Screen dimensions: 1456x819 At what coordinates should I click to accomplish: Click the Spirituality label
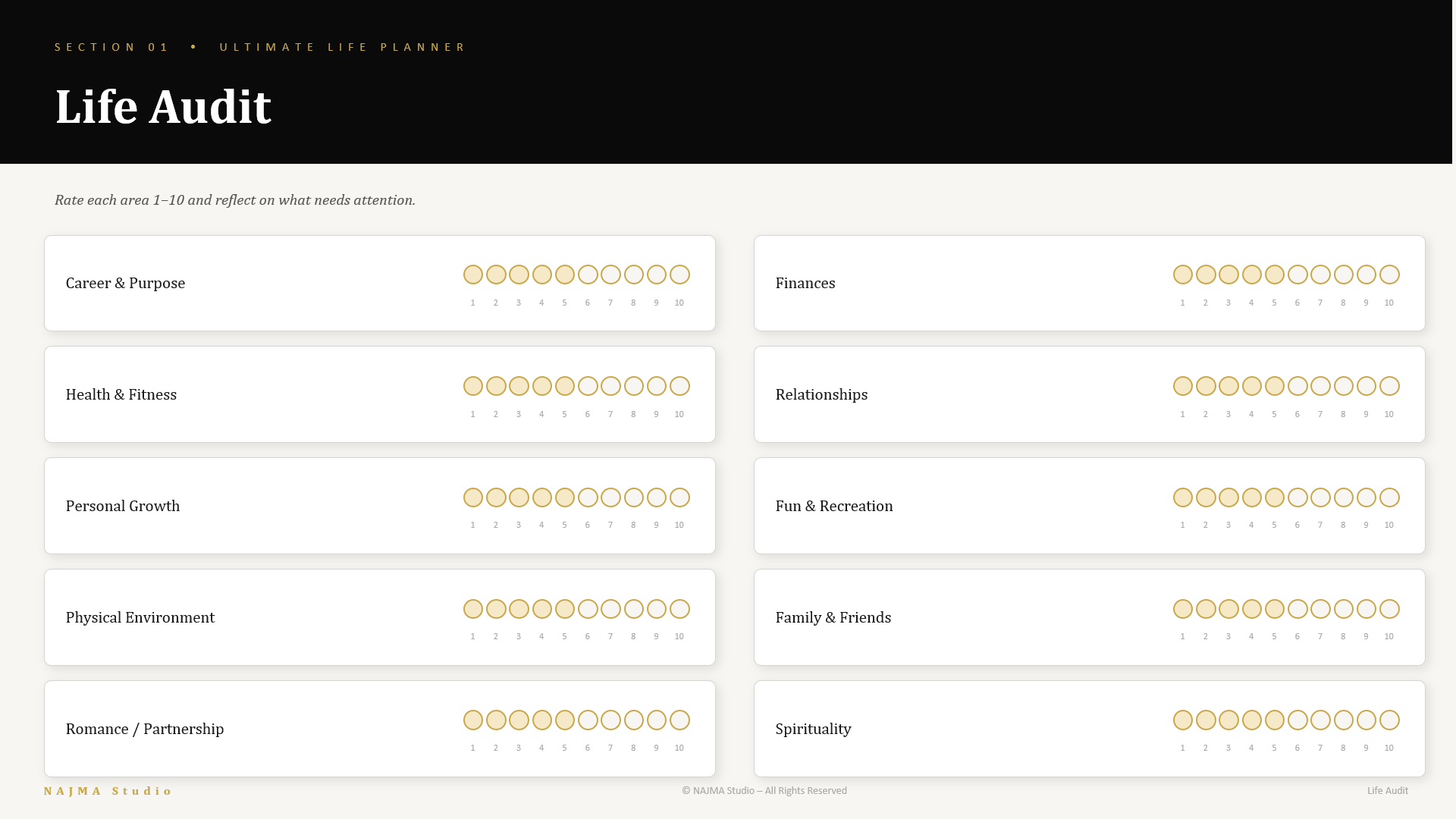(x=813, y=729)
